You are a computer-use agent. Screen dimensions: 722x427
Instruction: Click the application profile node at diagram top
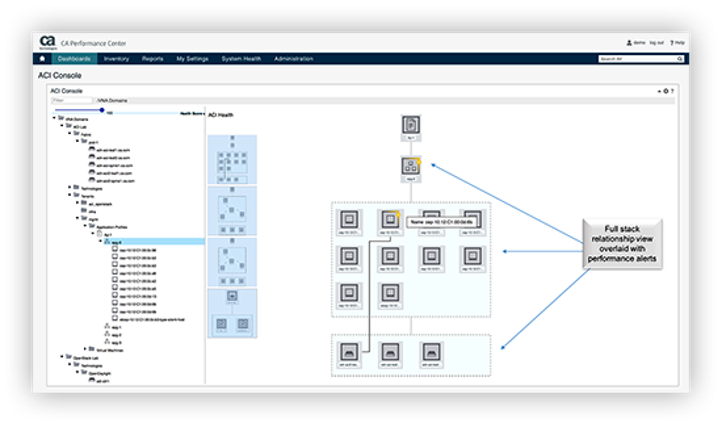click(410, 125)
